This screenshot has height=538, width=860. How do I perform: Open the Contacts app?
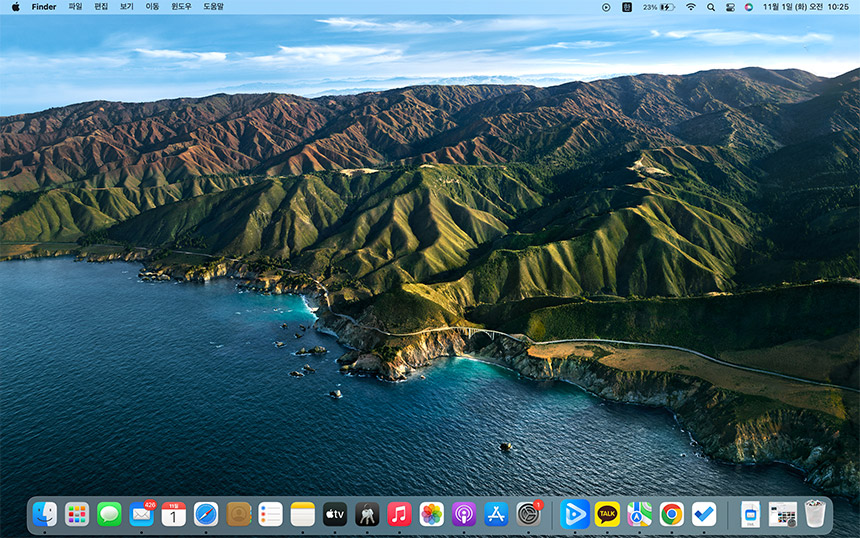point(238,514)
